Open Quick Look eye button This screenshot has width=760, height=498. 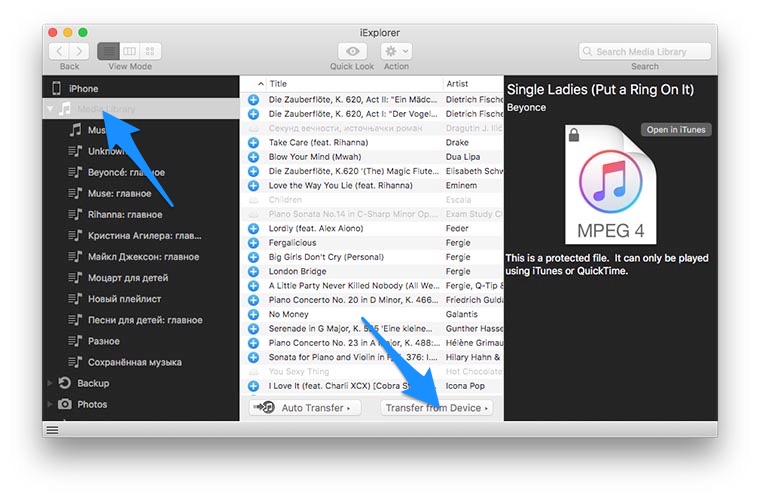click(x=352, y=51)
